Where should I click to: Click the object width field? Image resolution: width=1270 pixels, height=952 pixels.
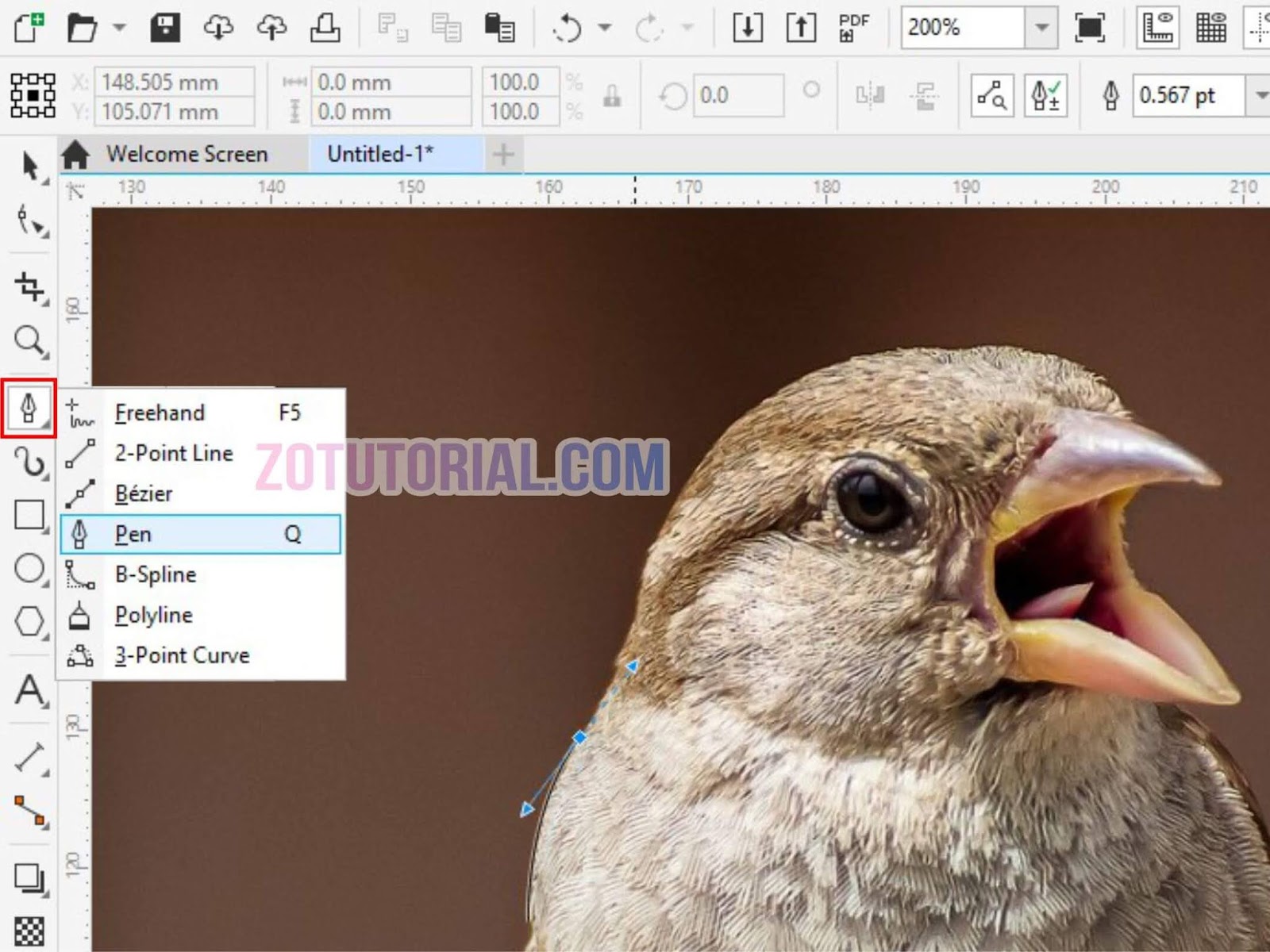[391, 83]
